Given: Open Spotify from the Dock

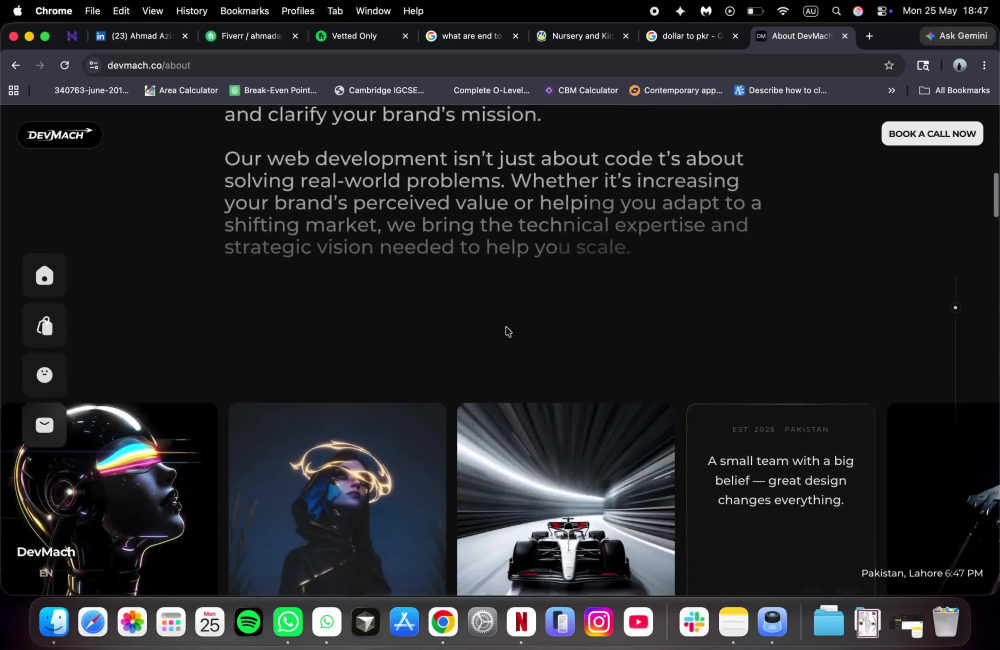Looking at the screenshot, I should 249,622.
